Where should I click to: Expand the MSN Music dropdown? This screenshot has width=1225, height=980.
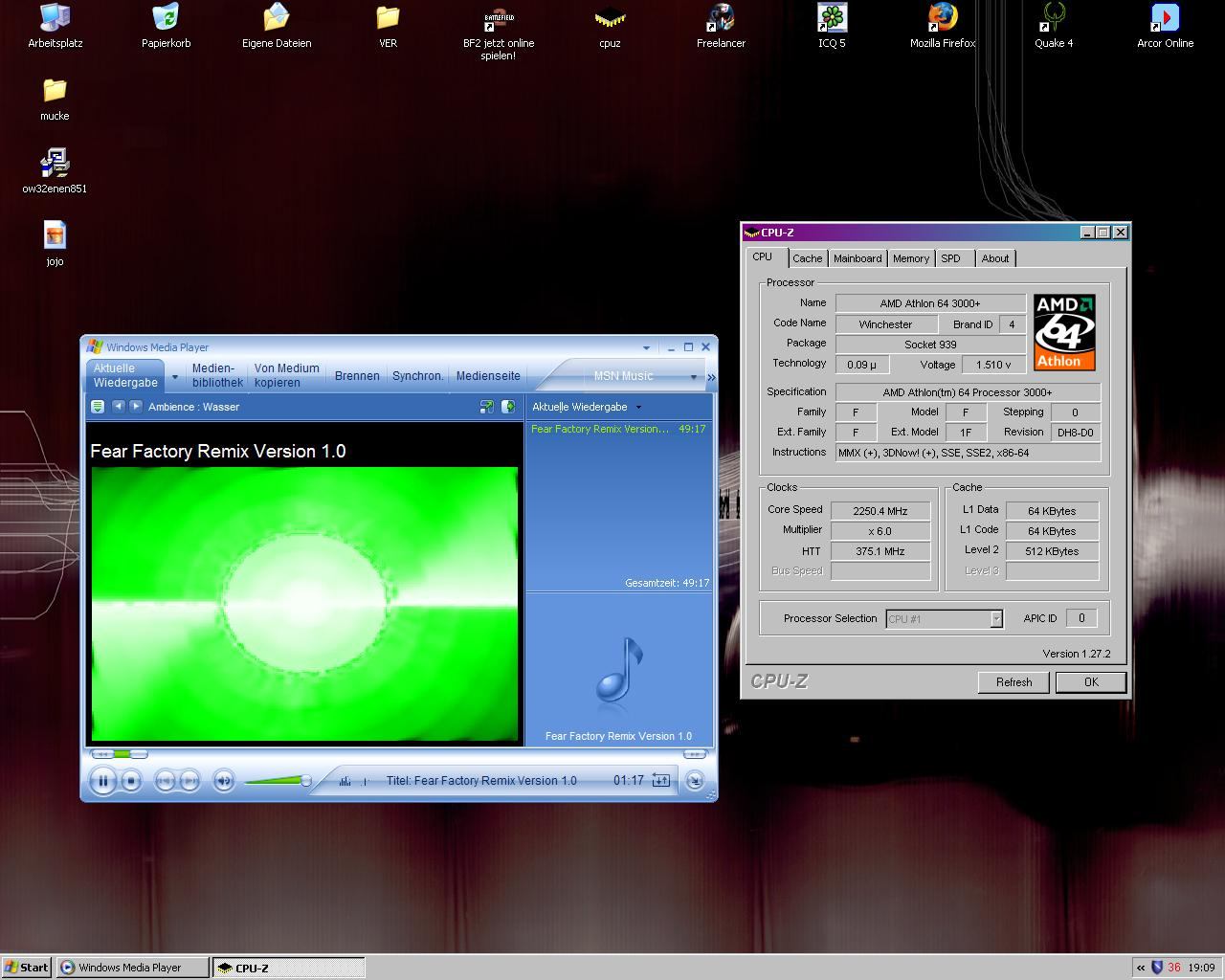(x=694, y=377)
